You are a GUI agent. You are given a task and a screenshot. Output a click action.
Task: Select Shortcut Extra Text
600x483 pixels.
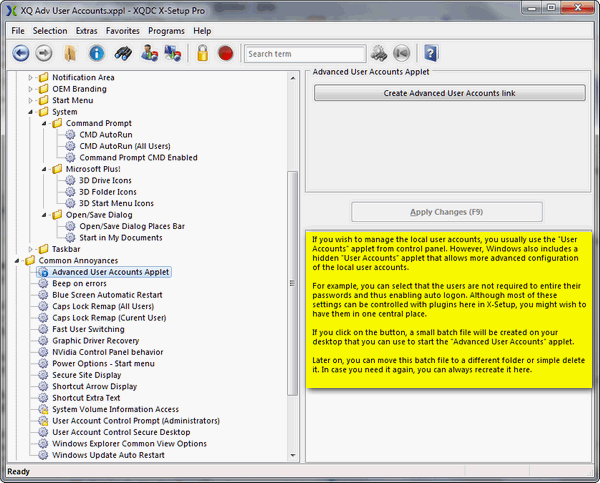tap(86, 398)
